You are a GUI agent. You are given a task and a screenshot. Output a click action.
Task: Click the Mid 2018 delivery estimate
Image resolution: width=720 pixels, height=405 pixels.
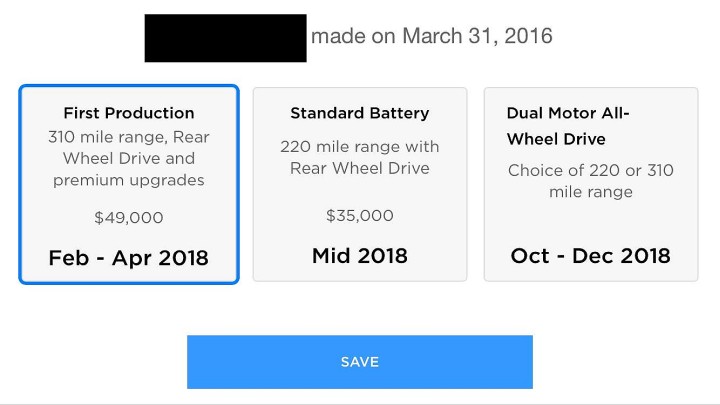[x=360, y=256]
